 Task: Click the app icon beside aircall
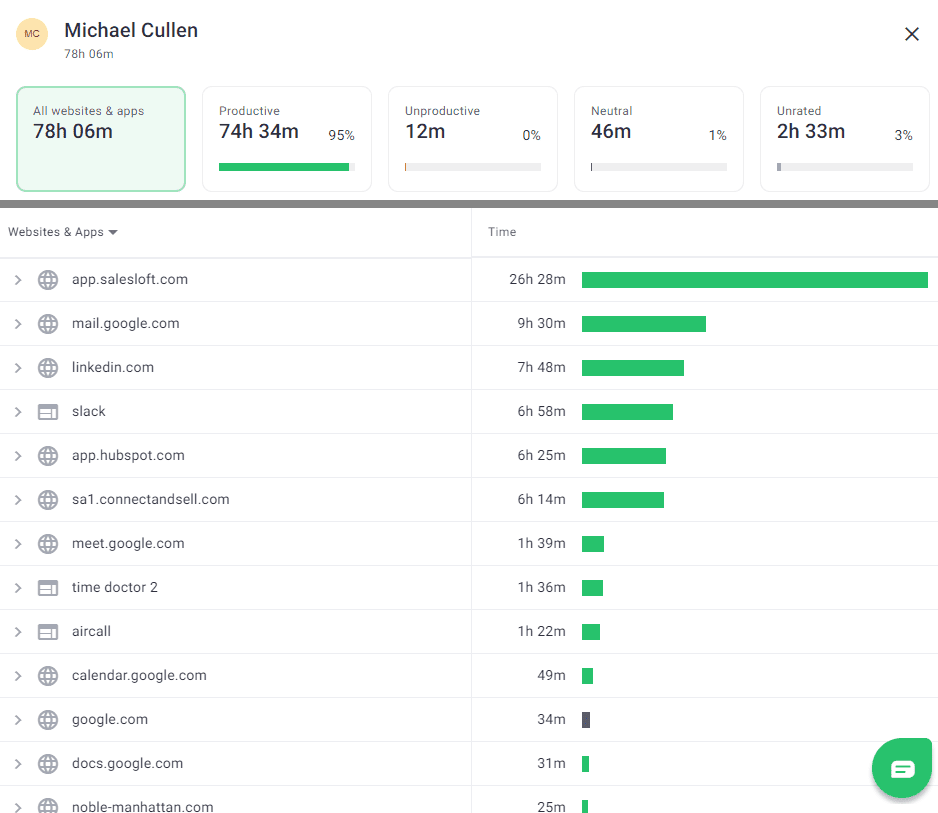[x=48, y=631]
